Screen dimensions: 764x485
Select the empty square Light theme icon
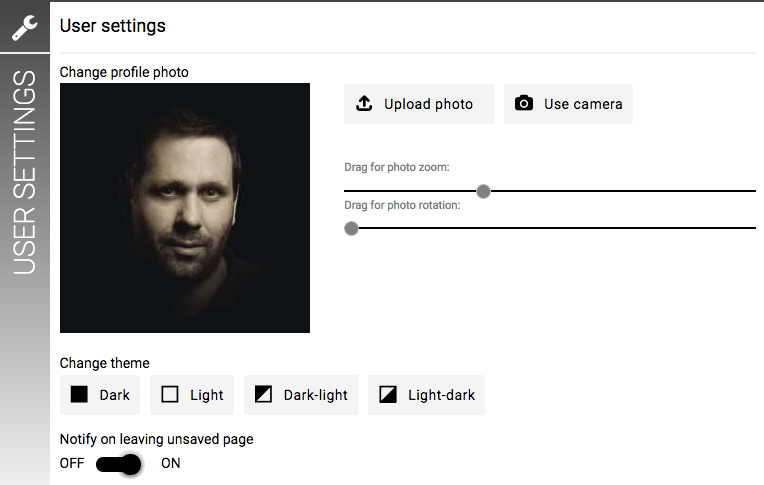click(170, 394)
